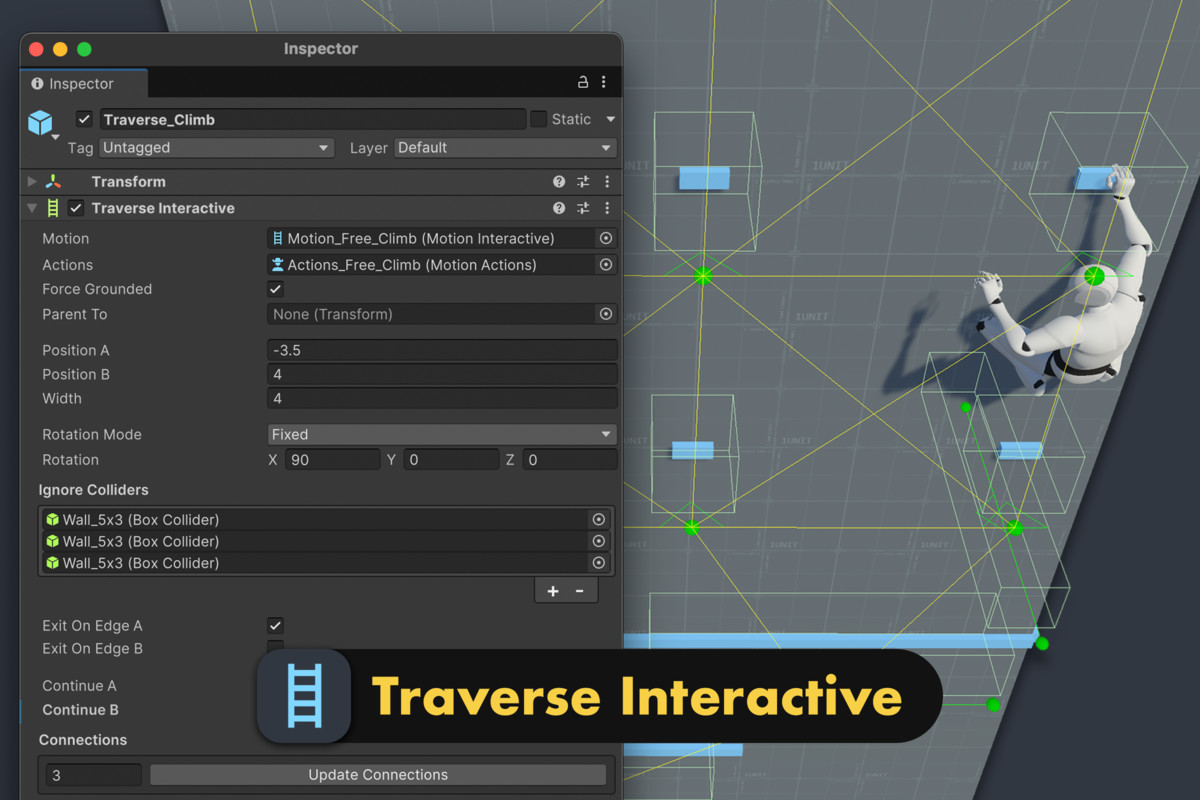The width and height of the screenshot is (1200, 800).
Task: Click the object picker on the first Wall_5x3 entry
Action: coord(598,519)
